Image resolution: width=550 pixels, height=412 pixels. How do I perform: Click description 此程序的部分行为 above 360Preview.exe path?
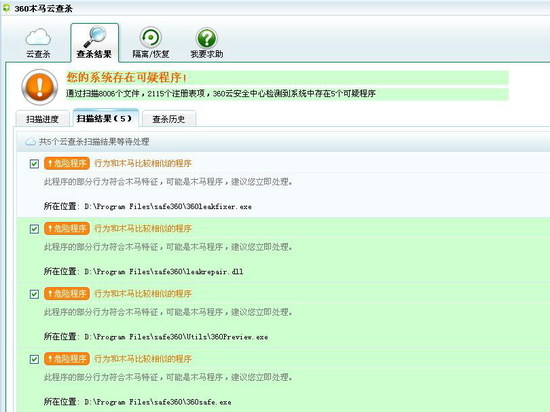point(168,312)
